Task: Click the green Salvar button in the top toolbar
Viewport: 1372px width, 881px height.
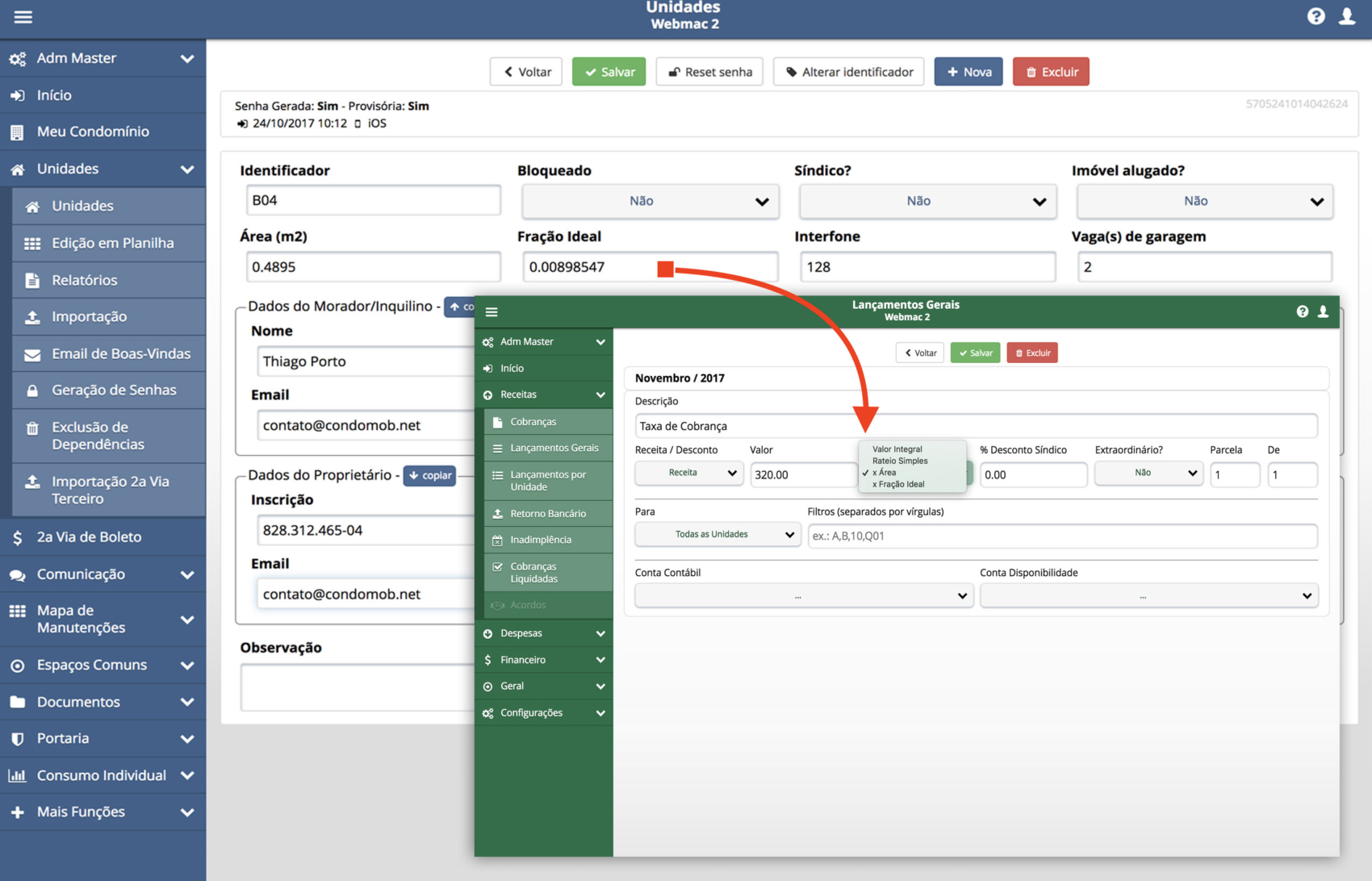Action: tap(609, 72)
